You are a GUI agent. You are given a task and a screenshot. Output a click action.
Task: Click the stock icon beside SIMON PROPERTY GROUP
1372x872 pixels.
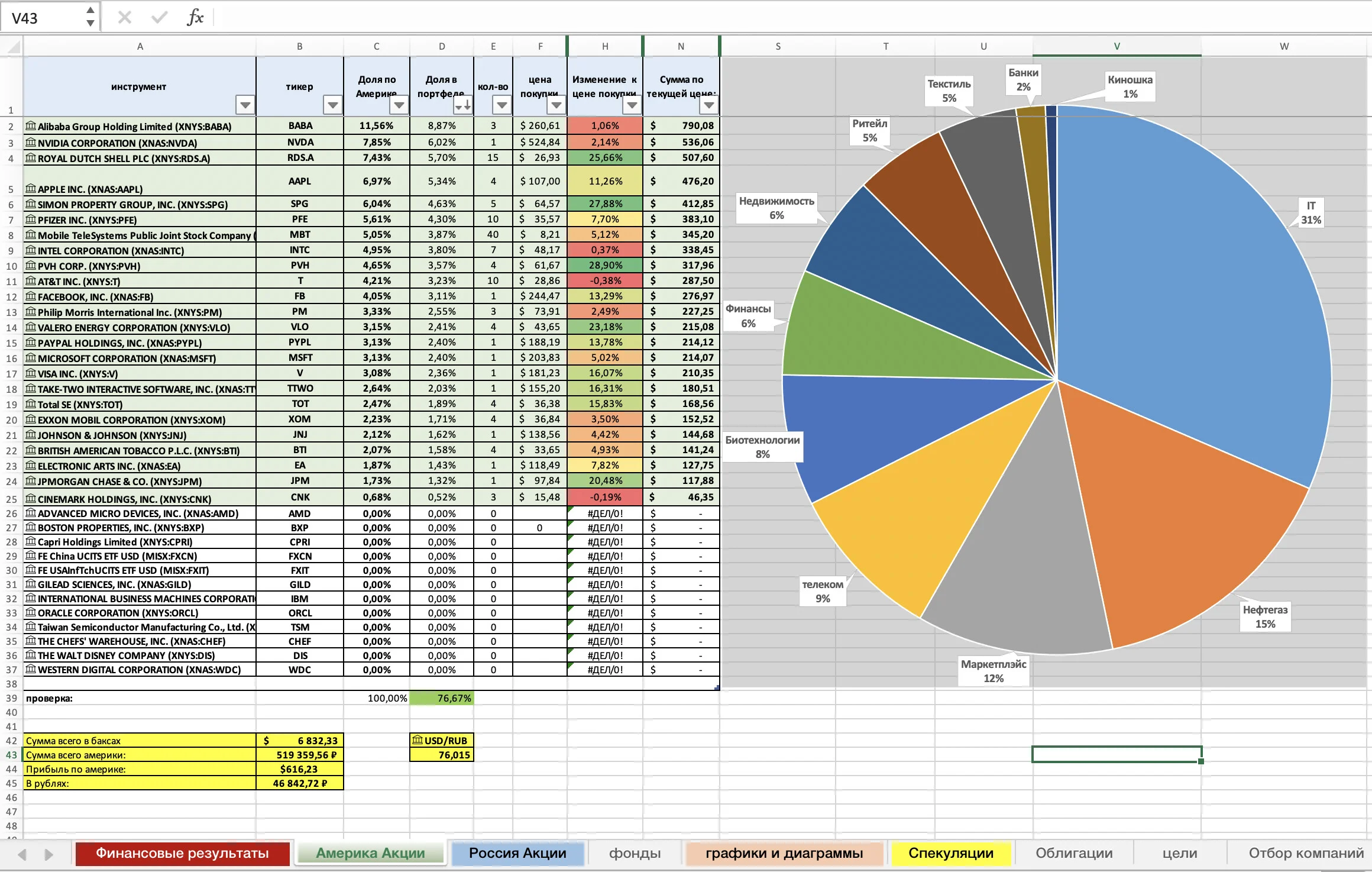31,204
